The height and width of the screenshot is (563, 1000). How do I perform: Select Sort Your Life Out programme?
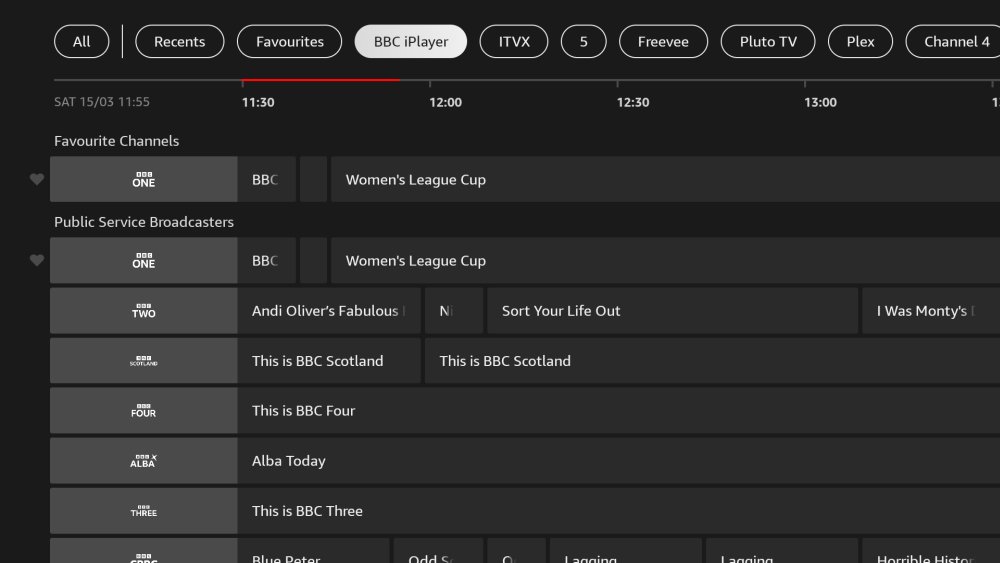tap(672, 311)
